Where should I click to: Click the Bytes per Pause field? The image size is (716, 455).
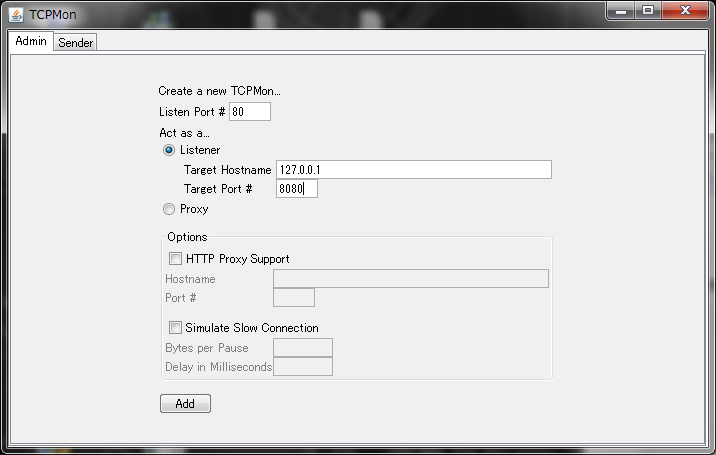point(303,348)
